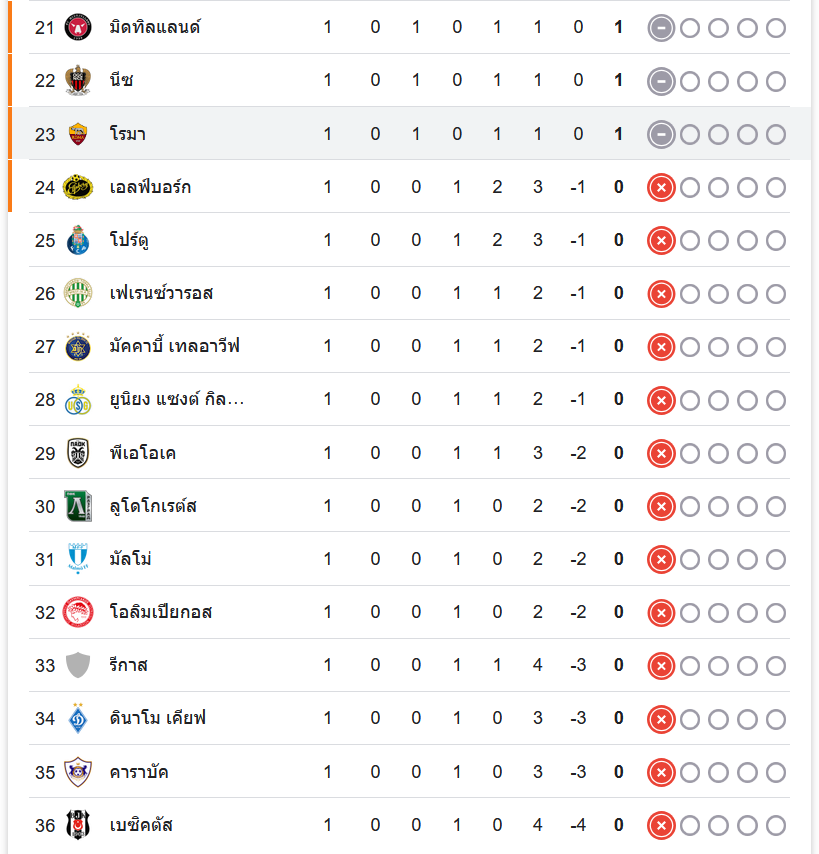Click the Ludogorets green crest icon

click(x=77, y=506)
